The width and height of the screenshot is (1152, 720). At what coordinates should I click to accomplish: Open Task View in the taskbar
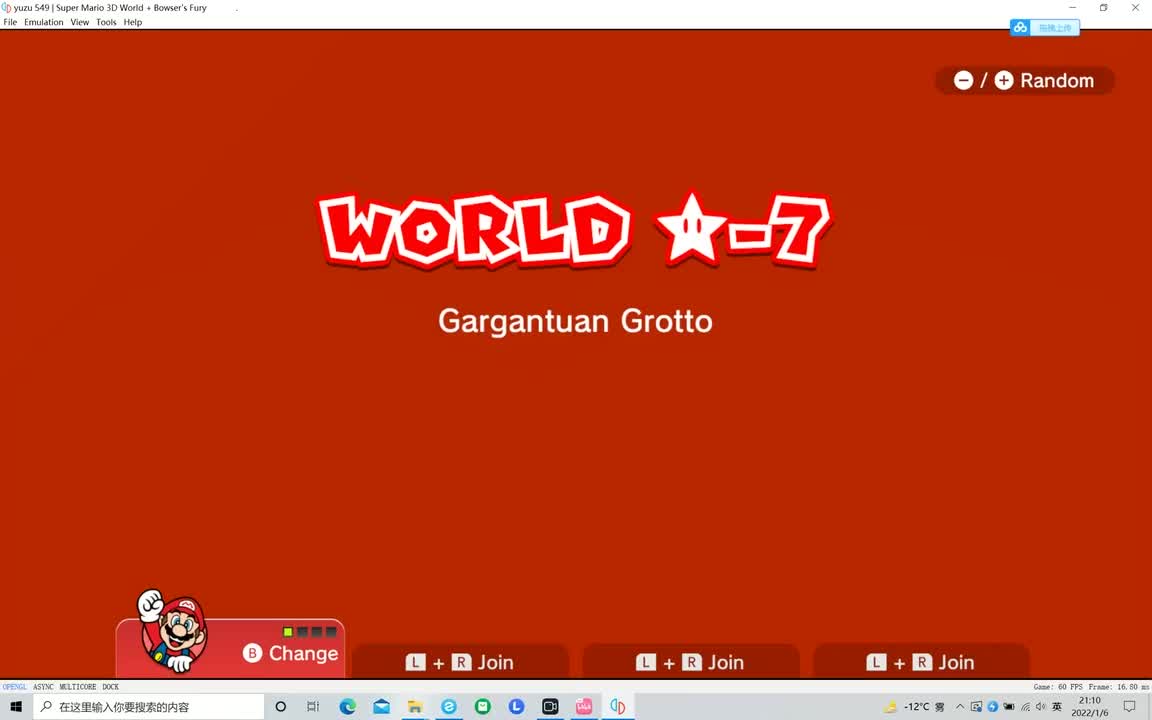(x=313, y=707)
